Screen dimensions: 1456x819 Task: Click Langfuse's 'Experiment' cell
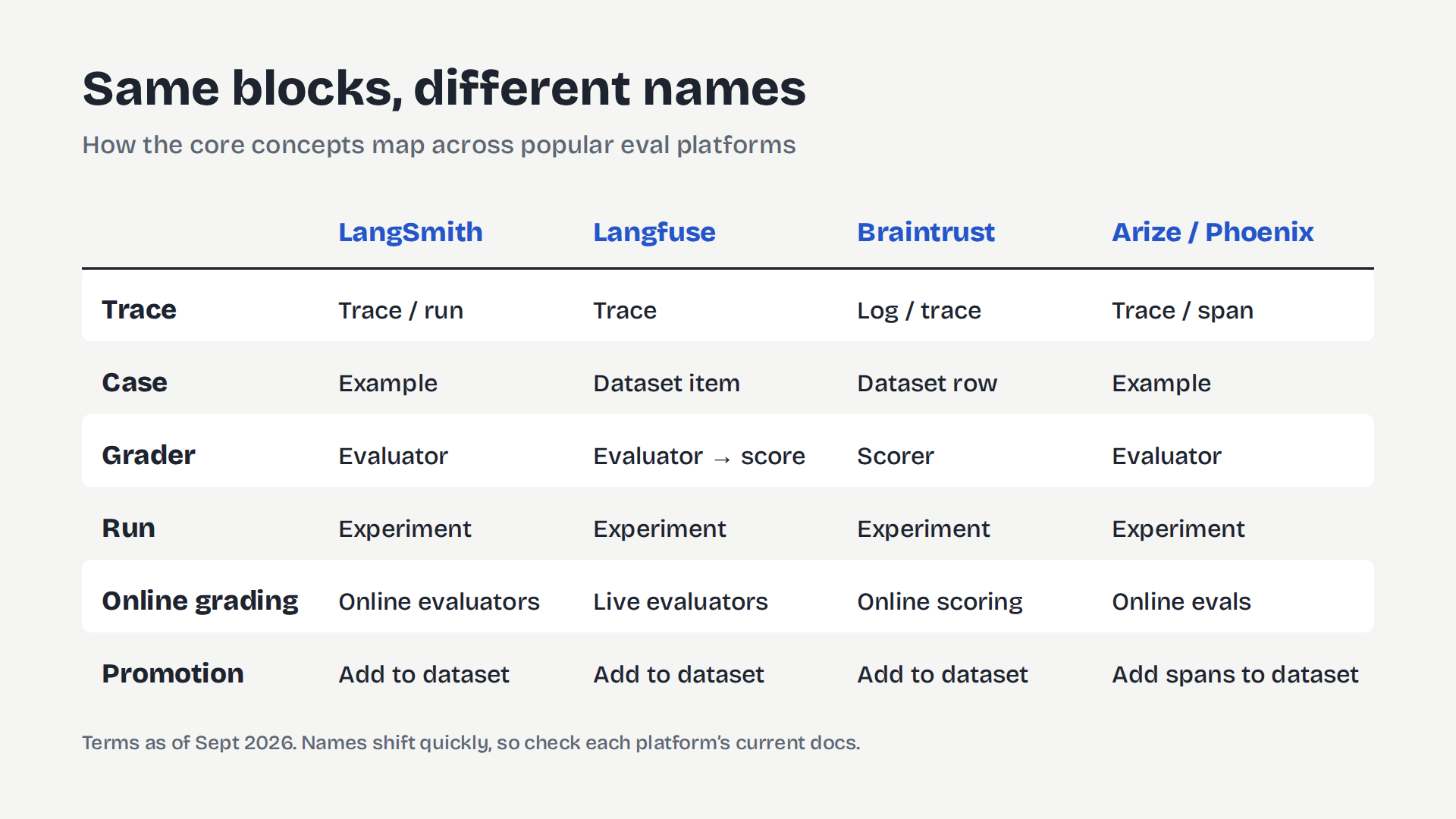[660, 529]
